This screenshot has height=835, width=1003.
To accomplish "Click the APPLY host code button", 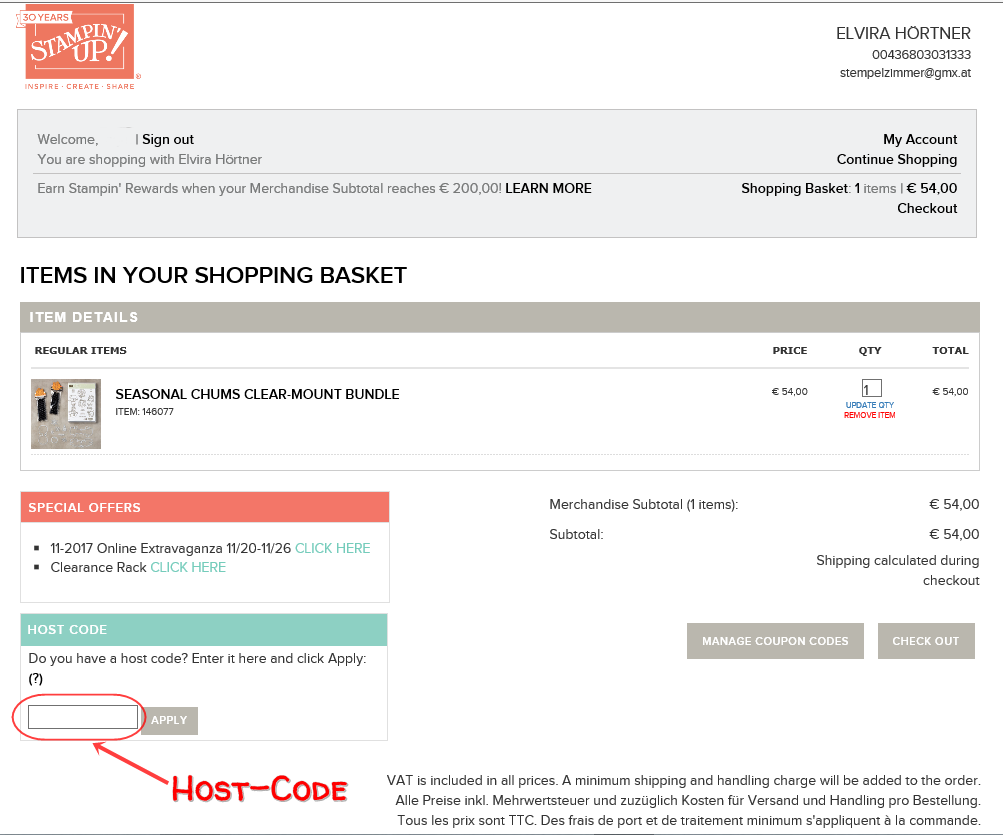I will pyautogui.click(x=169, y=720).
